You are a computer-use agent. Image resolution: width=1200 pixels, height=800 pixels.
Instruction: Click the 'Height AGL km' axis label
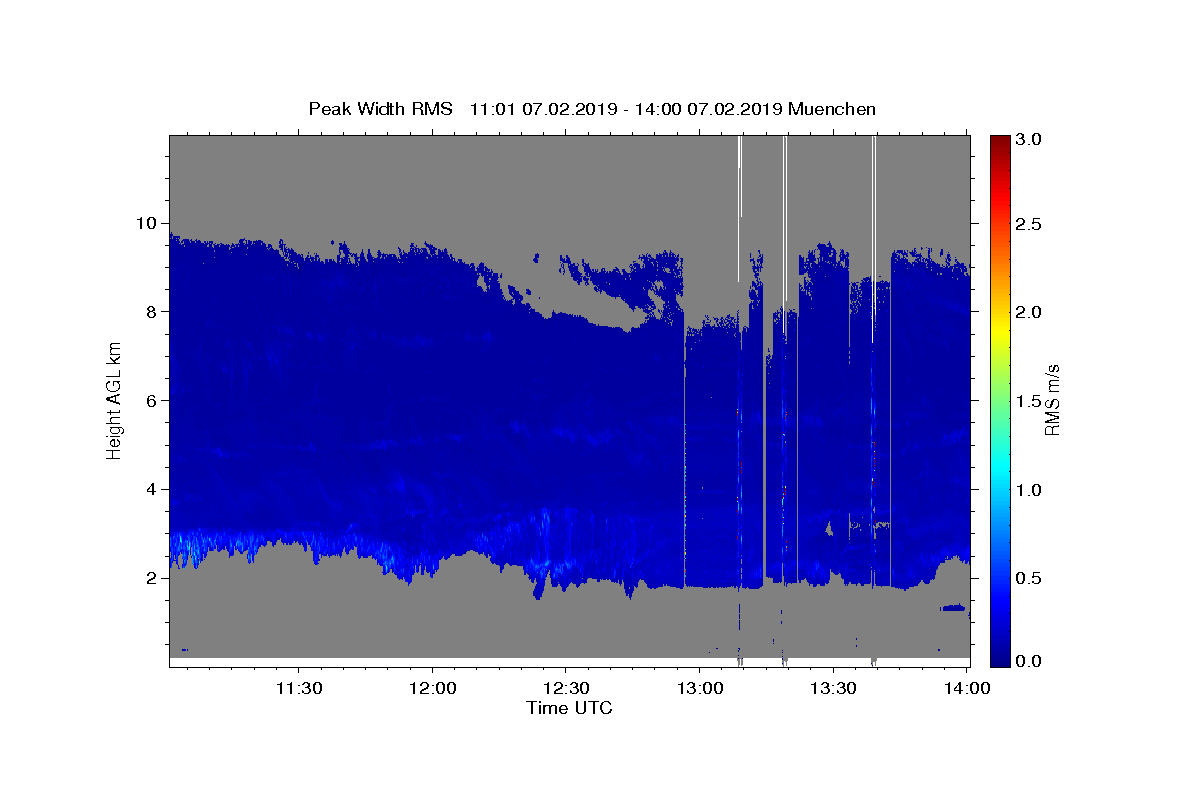pos(115,400)
